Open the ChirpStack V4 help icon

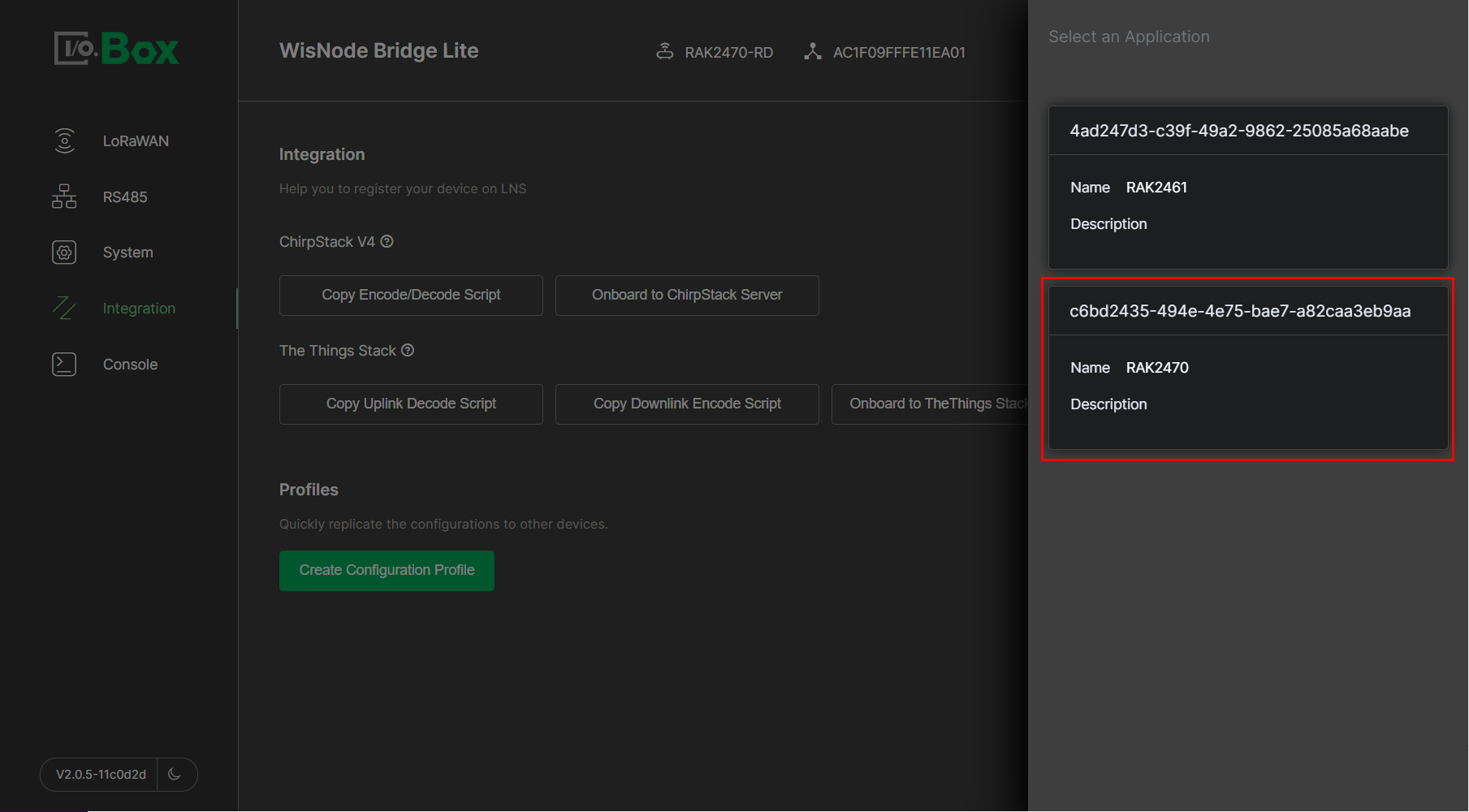[x=387, y=241]
